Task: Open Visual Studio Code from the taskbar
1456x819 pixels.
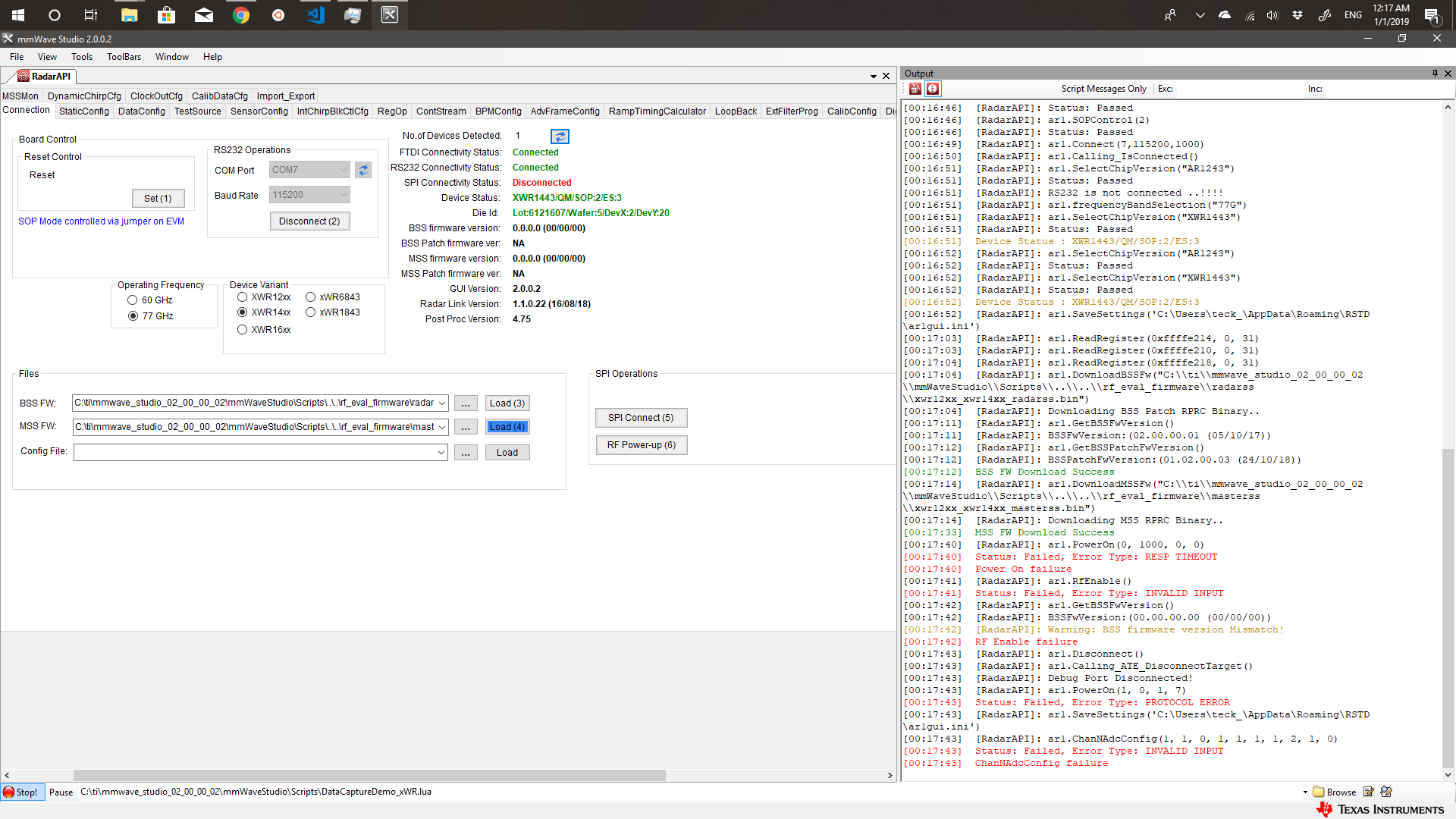Action: pos(315,15)
